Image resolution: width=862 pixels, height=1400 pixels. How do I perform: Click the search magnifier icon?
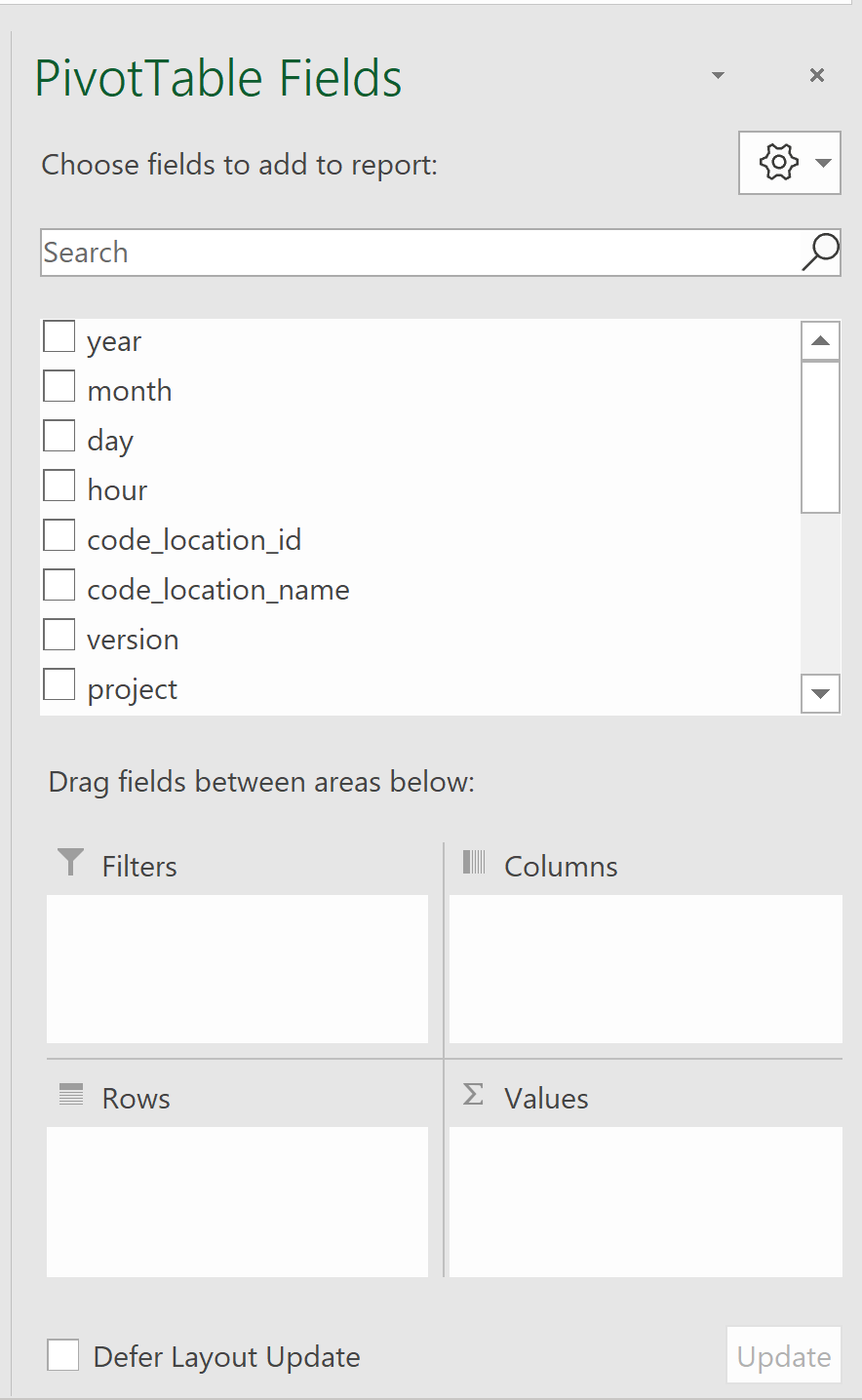820,252
